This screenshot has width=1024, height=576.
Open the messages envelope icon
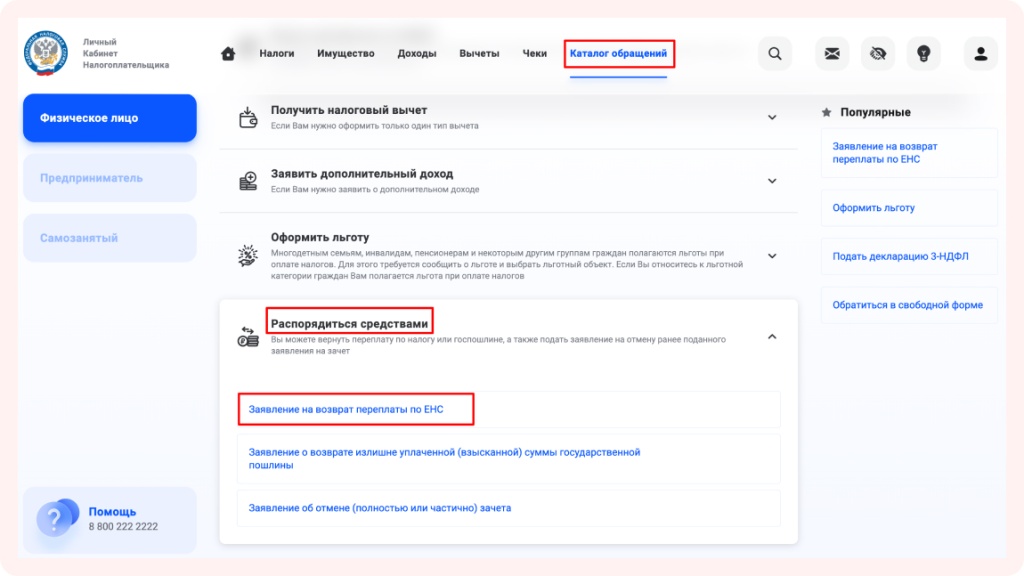pos(832,54)
